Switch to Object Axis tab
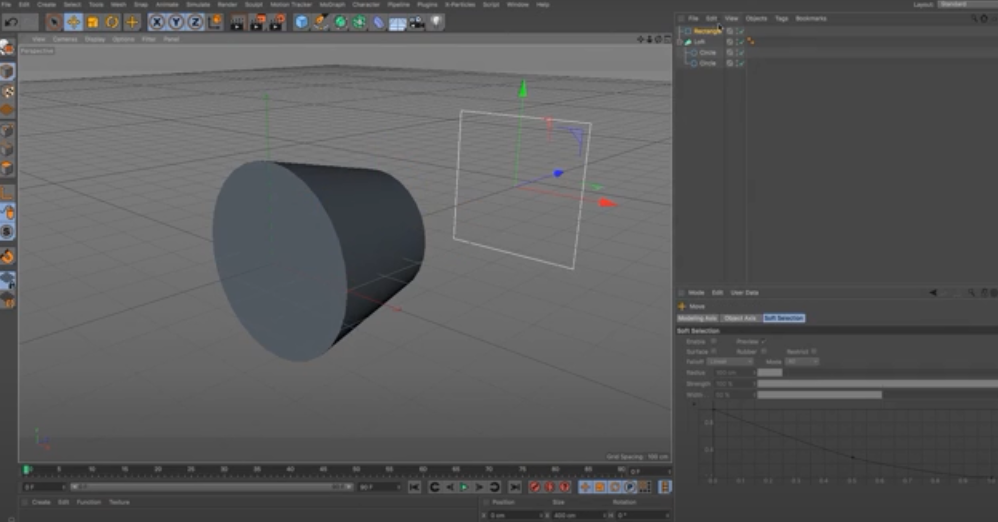 coord(740,318)
